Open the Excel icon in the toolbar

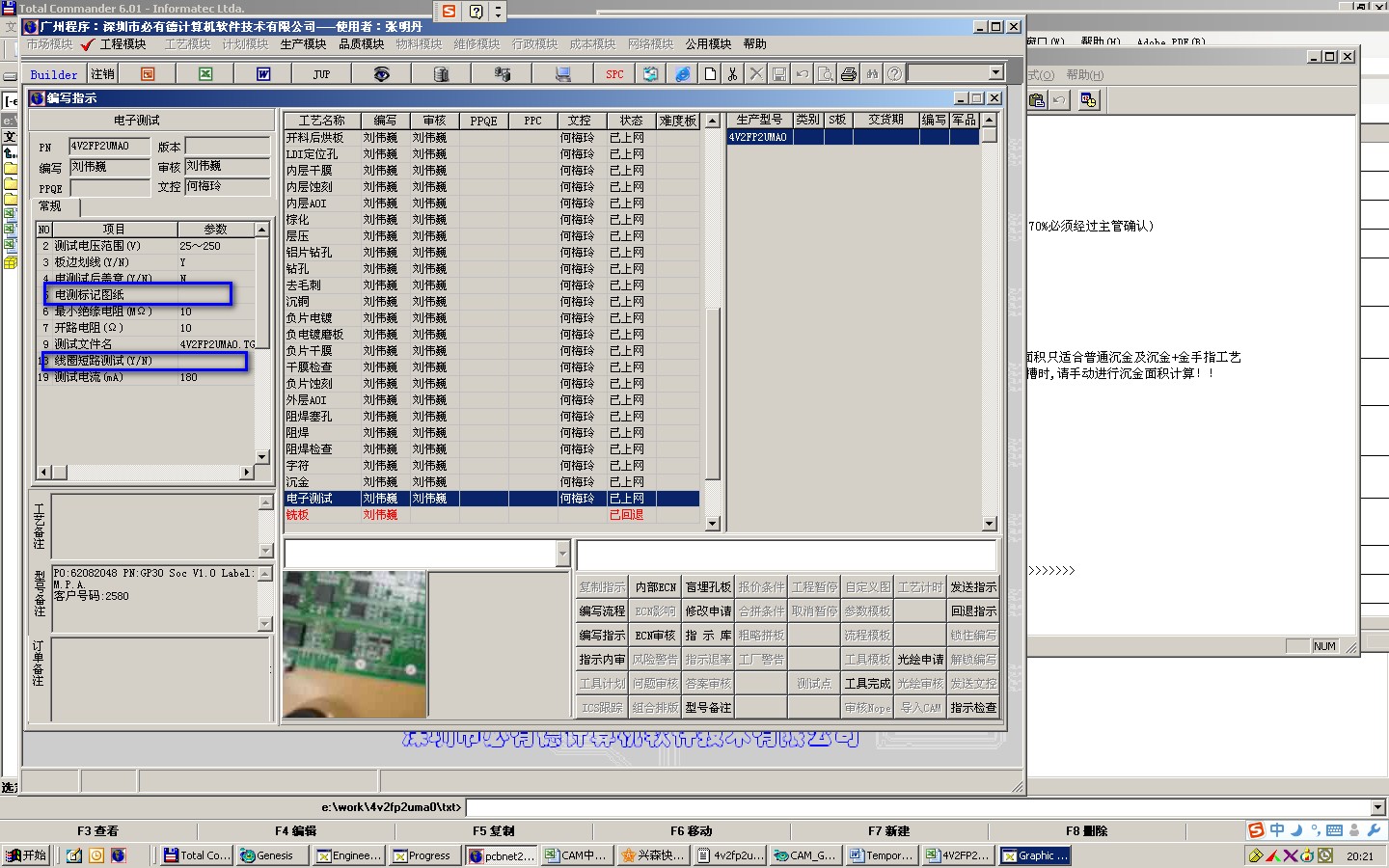pyautogui.click(x=205, y=74)
